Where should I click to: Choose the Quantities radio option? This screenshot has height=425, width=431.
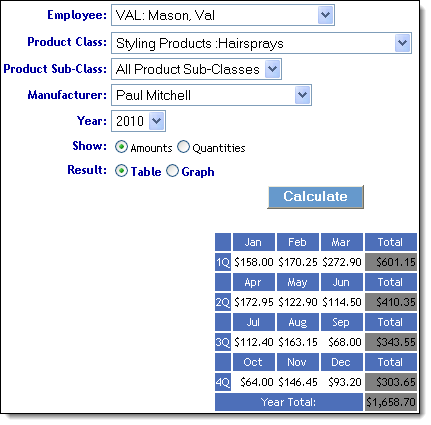click(183, 147)
